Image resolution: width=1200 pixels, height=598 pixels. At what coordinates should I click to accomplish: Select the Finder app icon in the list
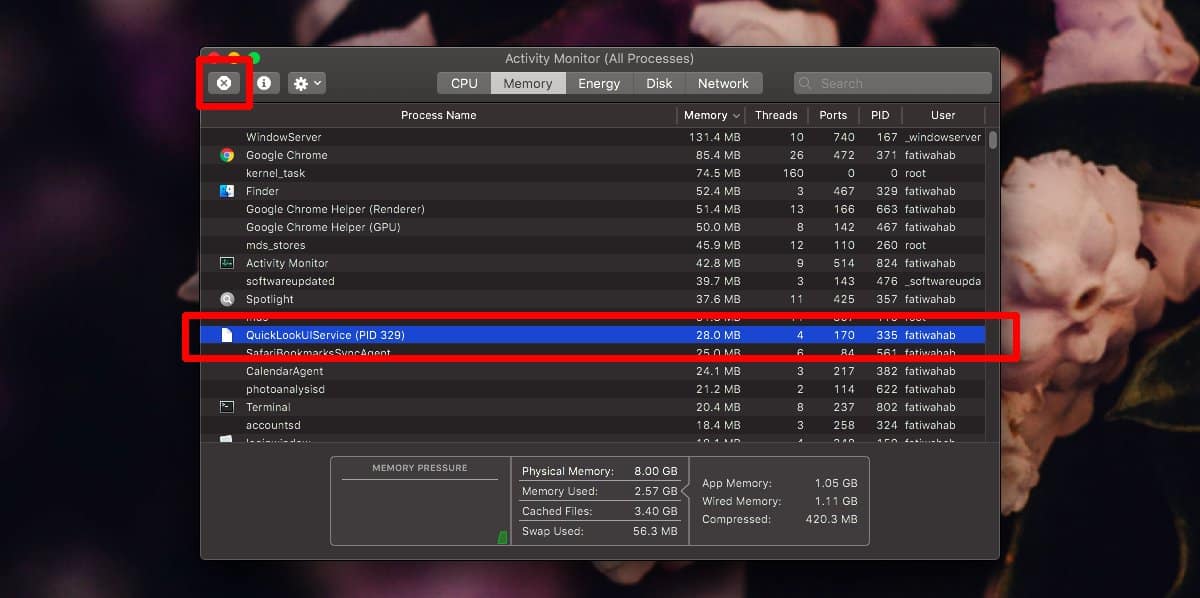pyautogui.click(x=227, y=191)
